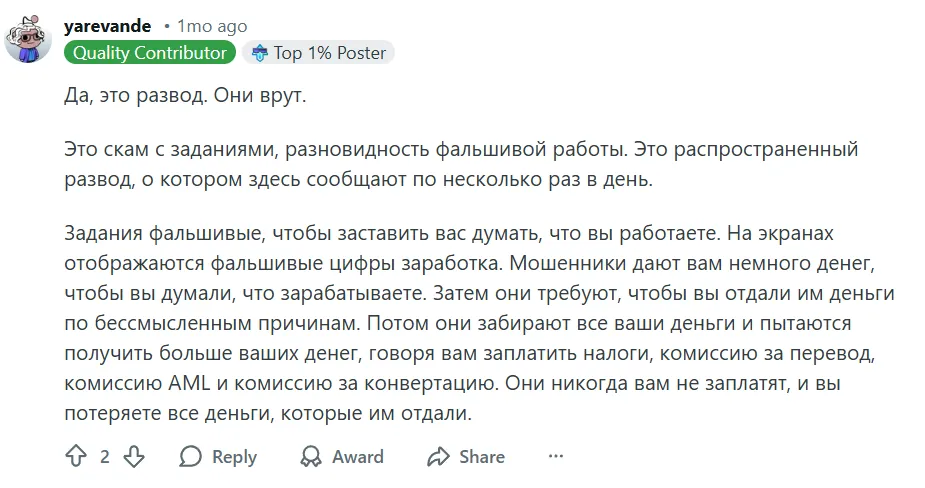Click the Quality Contributor flair badge
The width and height of the screenshot is (925, 488).
pos(150,53)
